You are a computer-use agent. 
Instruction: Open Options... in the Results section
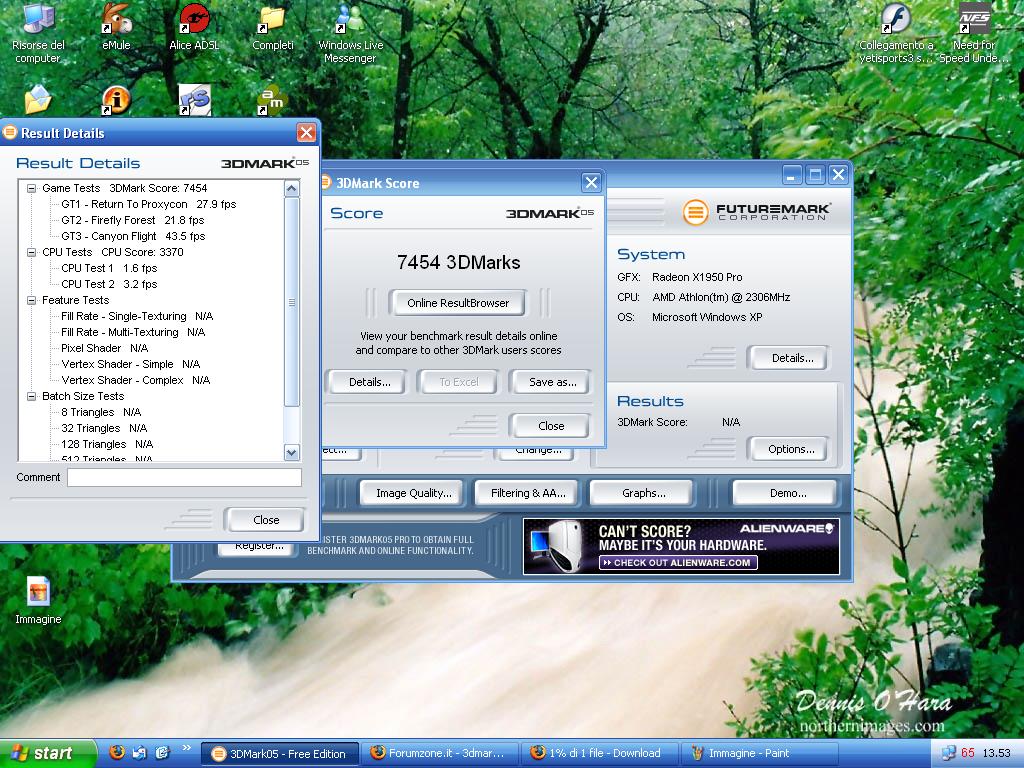790,449
